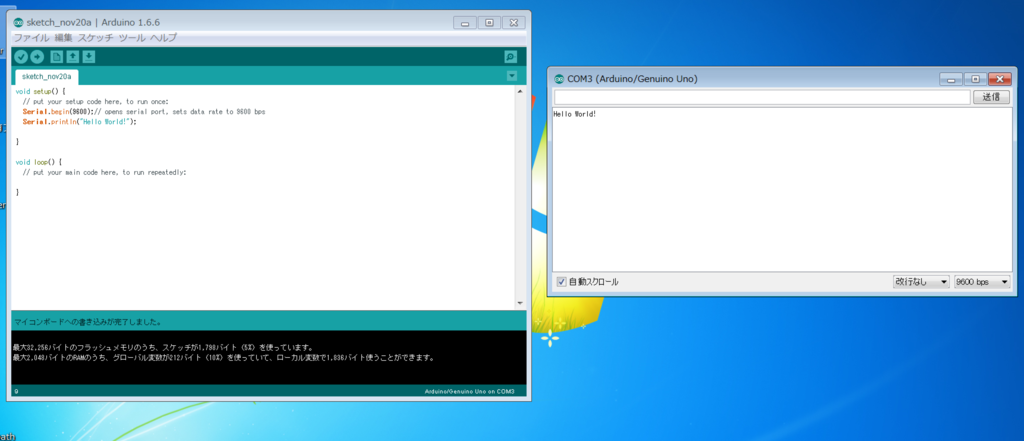Click the Serial.begin(9600) code line
Image resolution: width=1024 pixels, height=441 pixels.
coord(144,112)
